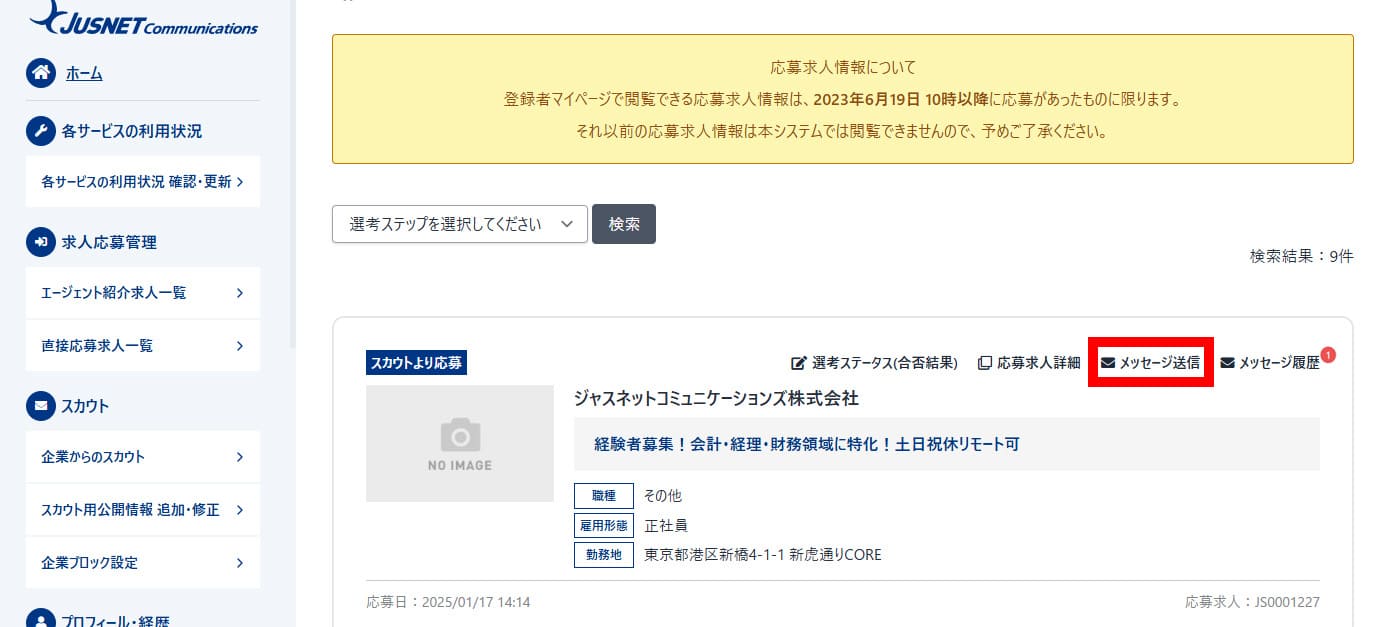Click the JUSNET Communications logo
The height and width of the screenshot is (627, 1383).
click(143, 18)
